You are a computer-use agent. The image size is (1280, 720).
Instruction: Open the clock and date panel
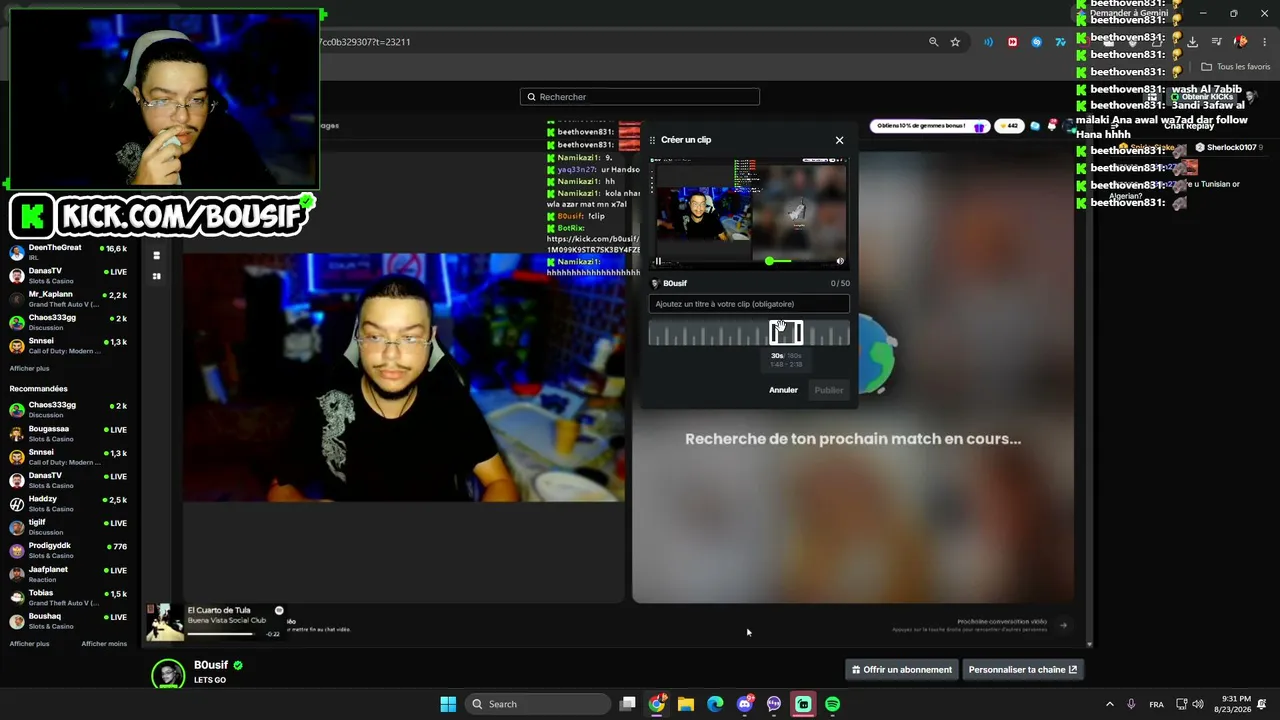[1235, 704]
